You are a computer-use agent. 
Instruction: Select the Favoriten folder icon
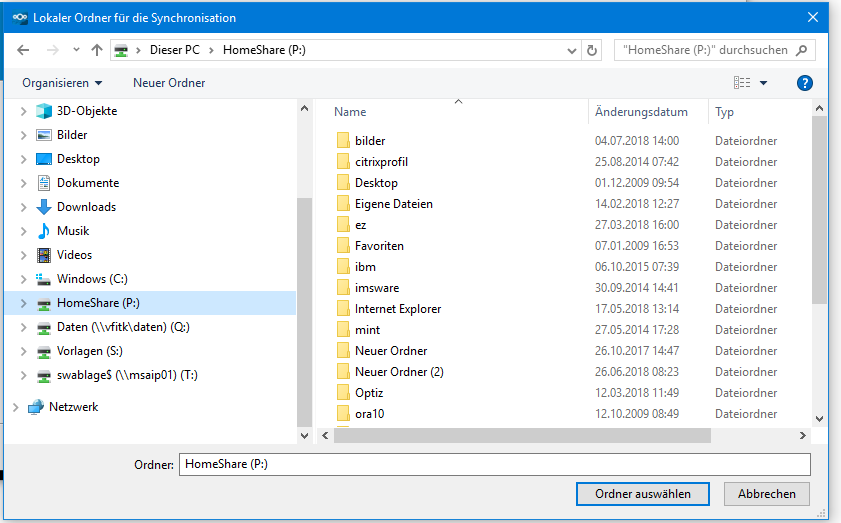click(343, 246)
